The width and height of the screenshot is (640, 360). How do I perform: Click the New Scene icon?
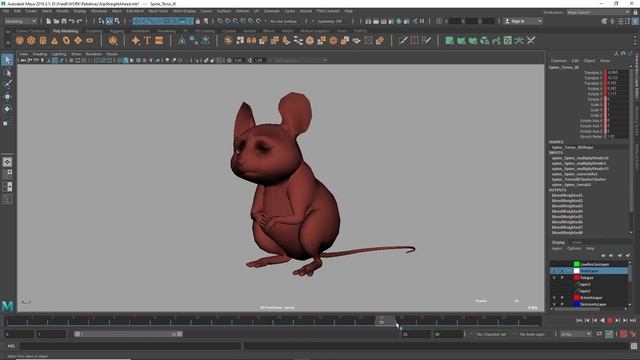(x=49, y=21)
